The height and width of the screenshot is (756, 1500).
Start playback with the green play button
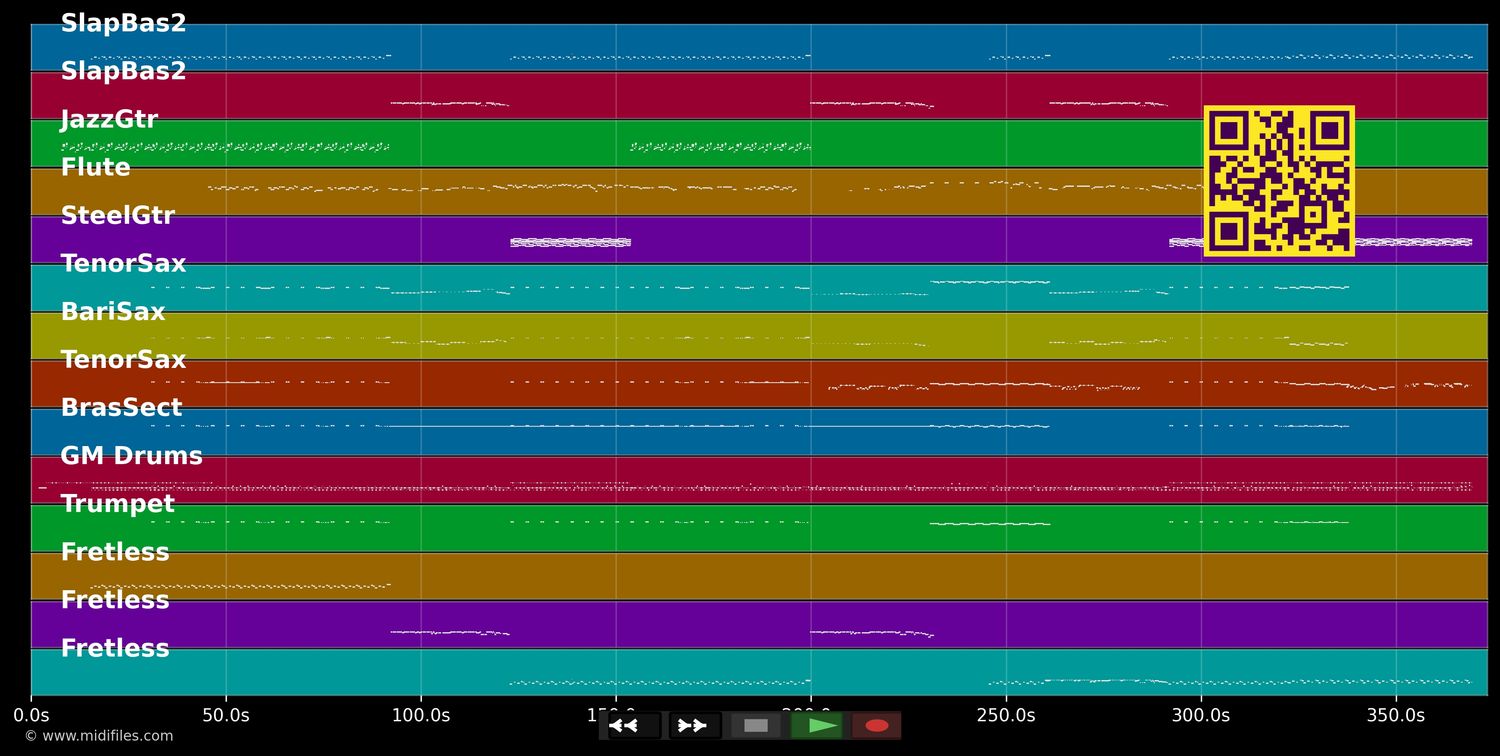[817, 726]
